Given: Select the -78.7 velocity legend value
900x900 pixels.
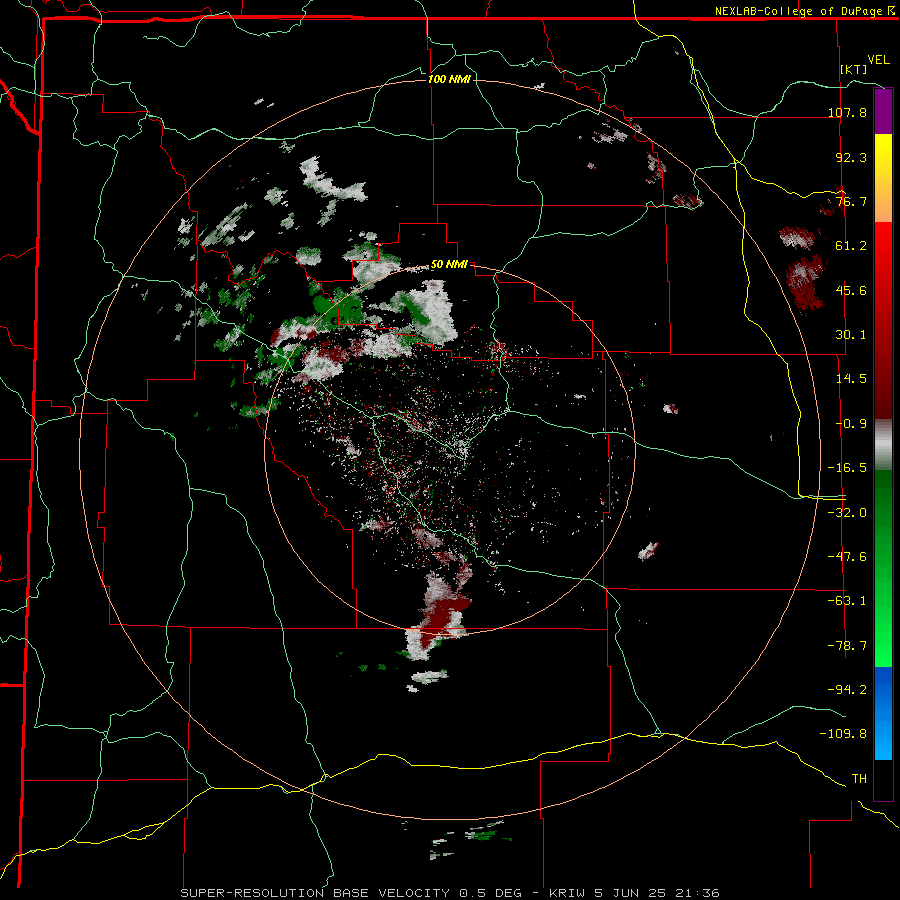Looking at the screenshot, I should pyautogui.click(x=847, y=646).
